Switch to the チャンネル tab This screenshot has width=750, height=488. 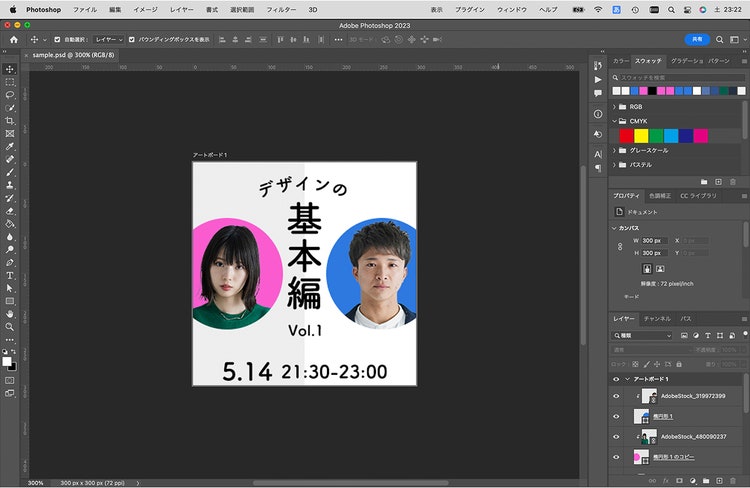click(x=657, y=319)
